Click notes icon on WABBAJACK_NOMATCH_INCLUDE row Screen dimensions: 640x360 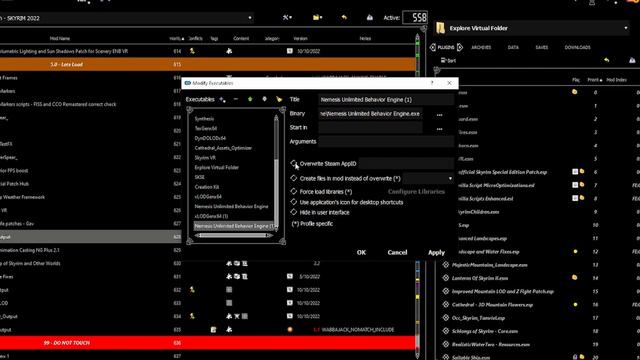click(213, 329)
